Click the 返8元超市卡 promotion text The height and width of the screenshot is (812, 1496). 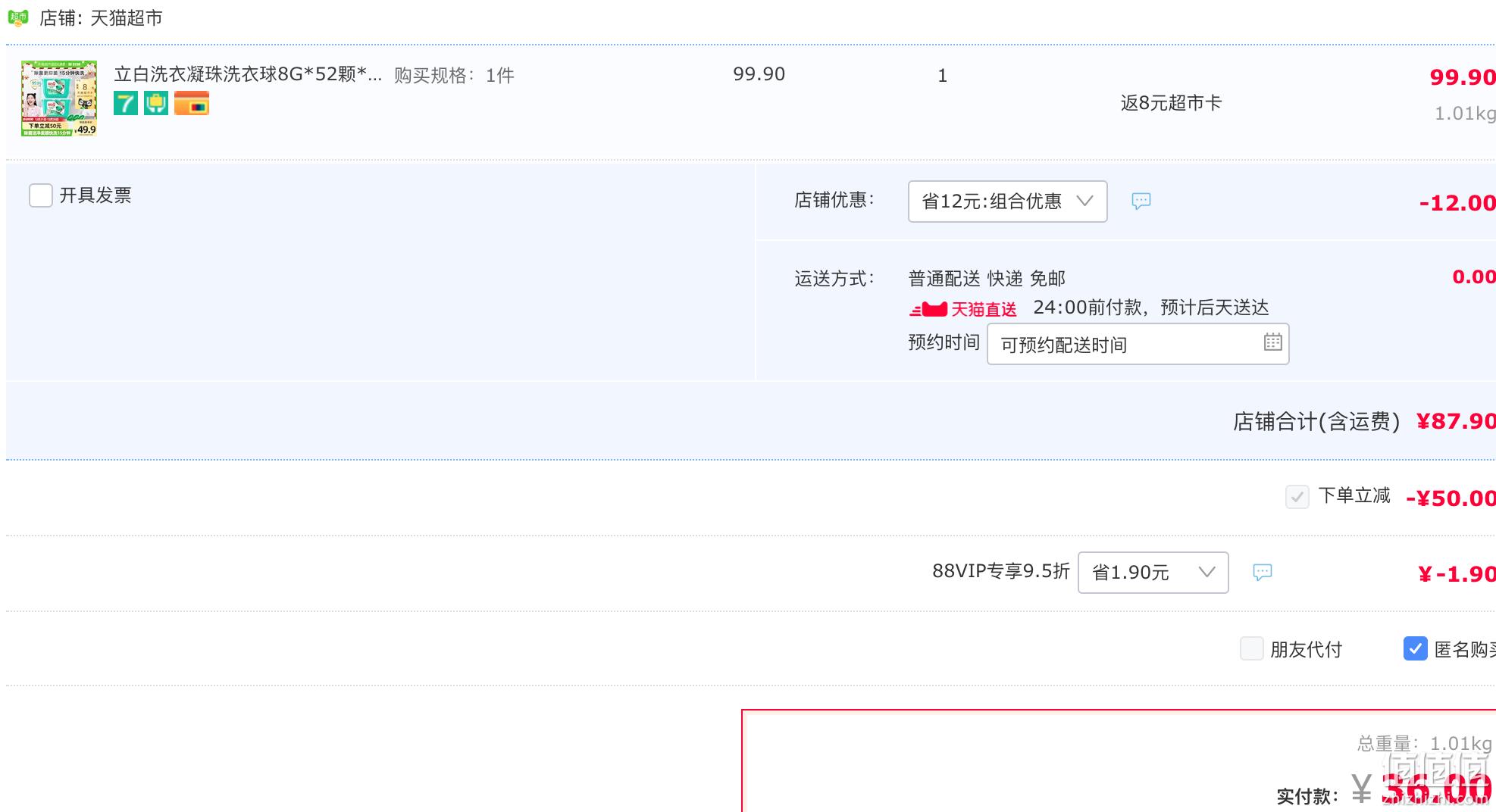pos(1171,103)
